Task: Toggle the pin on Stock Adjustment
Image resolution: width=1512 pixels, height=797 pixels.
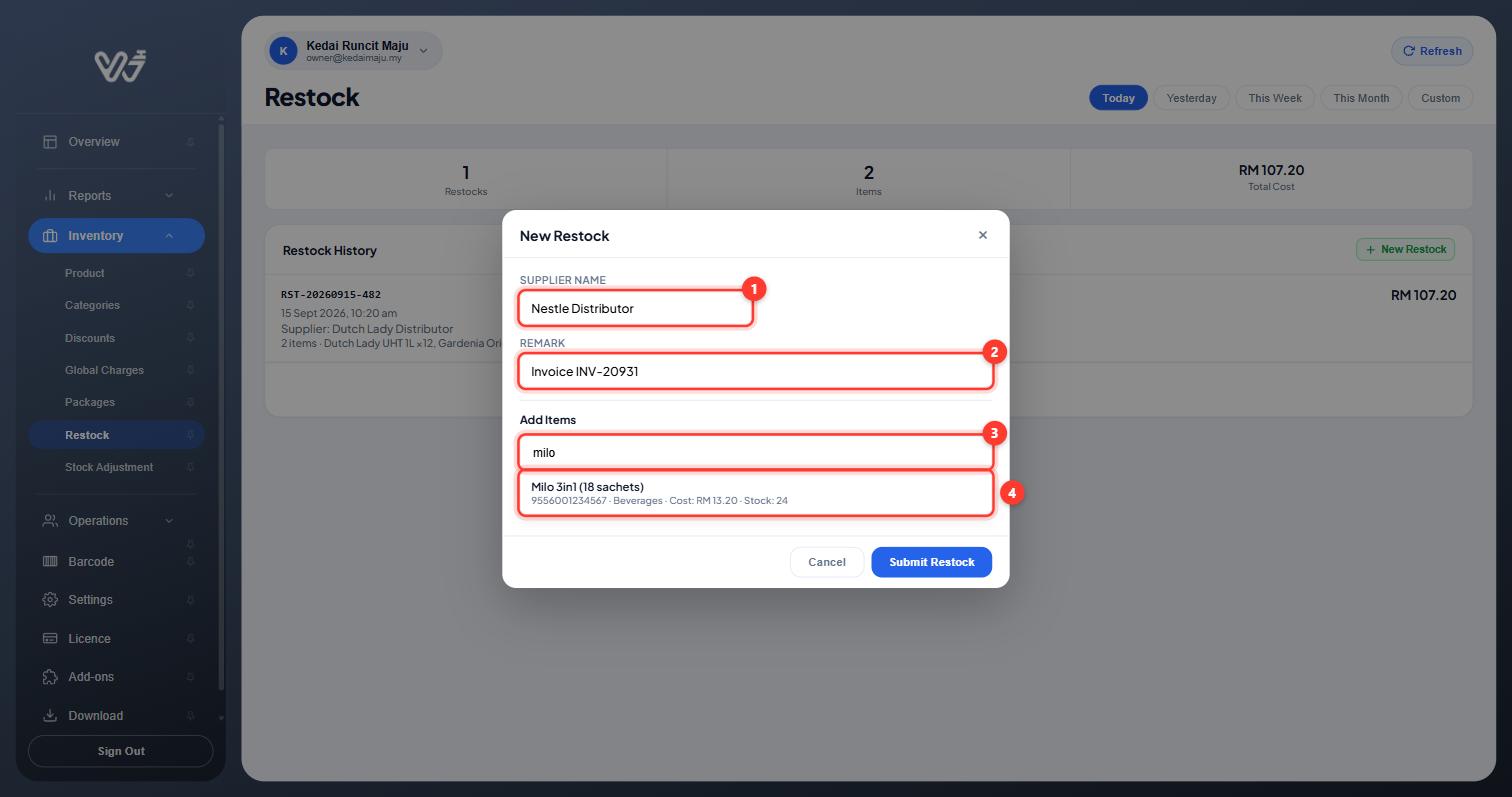Action: tap(190, 467)
